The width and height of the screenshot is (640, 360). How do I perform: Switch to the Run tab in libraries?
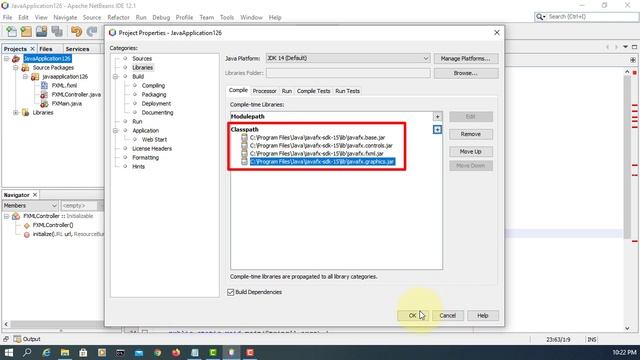click(287, 91)
